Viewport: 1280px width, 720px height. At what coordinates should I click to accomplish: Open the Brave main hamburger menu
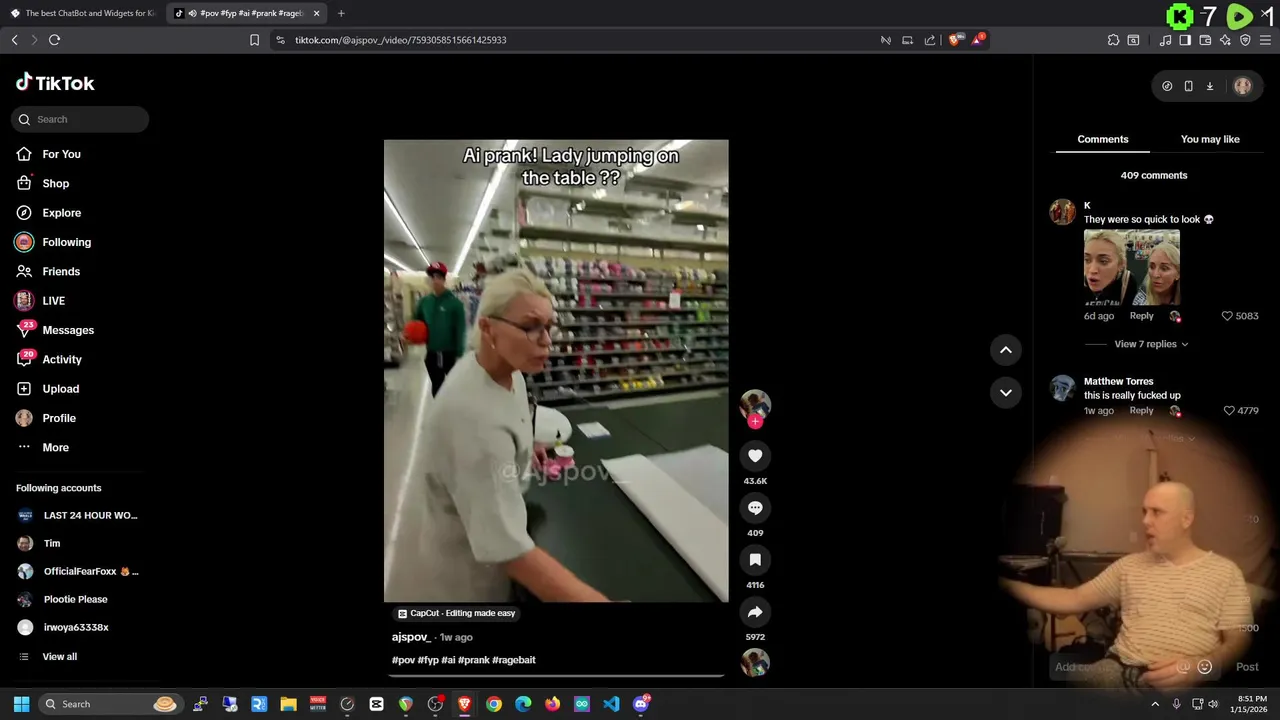(1265, 40)
